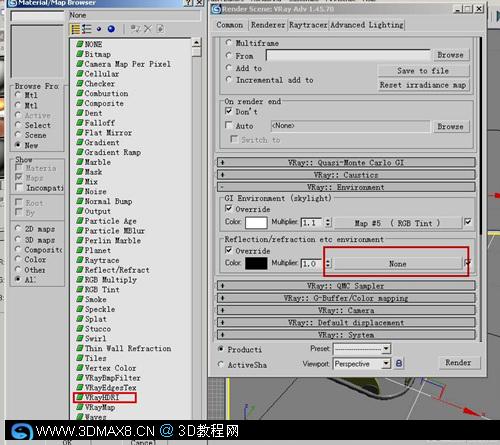Choose the Reflect/Refract map entry
This screenshot has height=445, width=500.
[x=117, y=270]
